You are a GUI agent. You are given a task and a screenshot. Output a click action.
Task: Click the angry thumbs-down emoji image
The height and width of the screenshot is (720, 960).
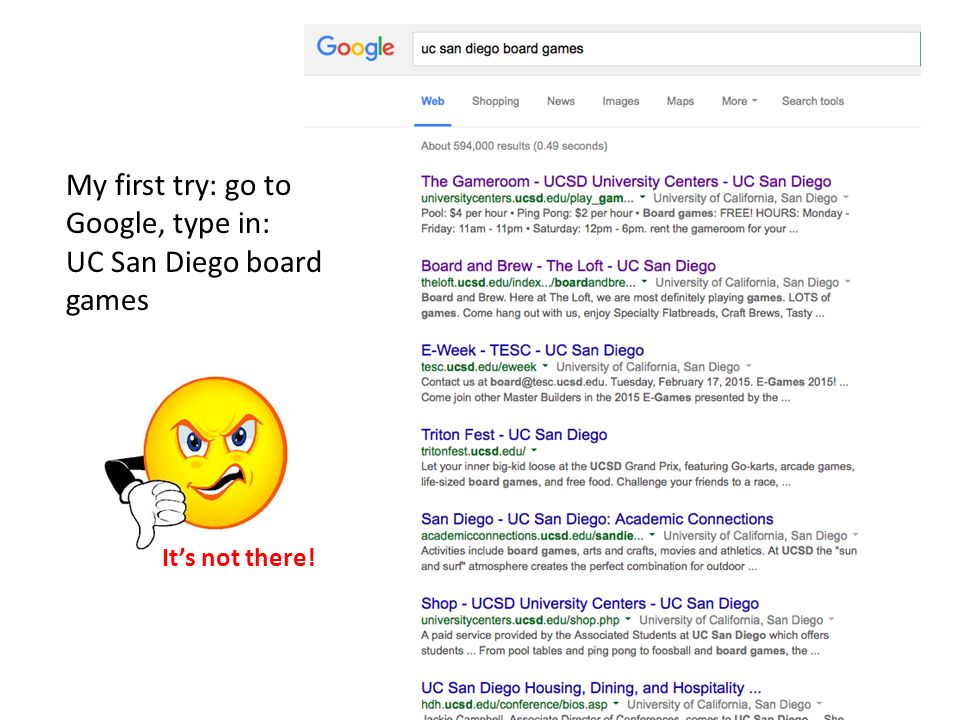tap(196, 462)
